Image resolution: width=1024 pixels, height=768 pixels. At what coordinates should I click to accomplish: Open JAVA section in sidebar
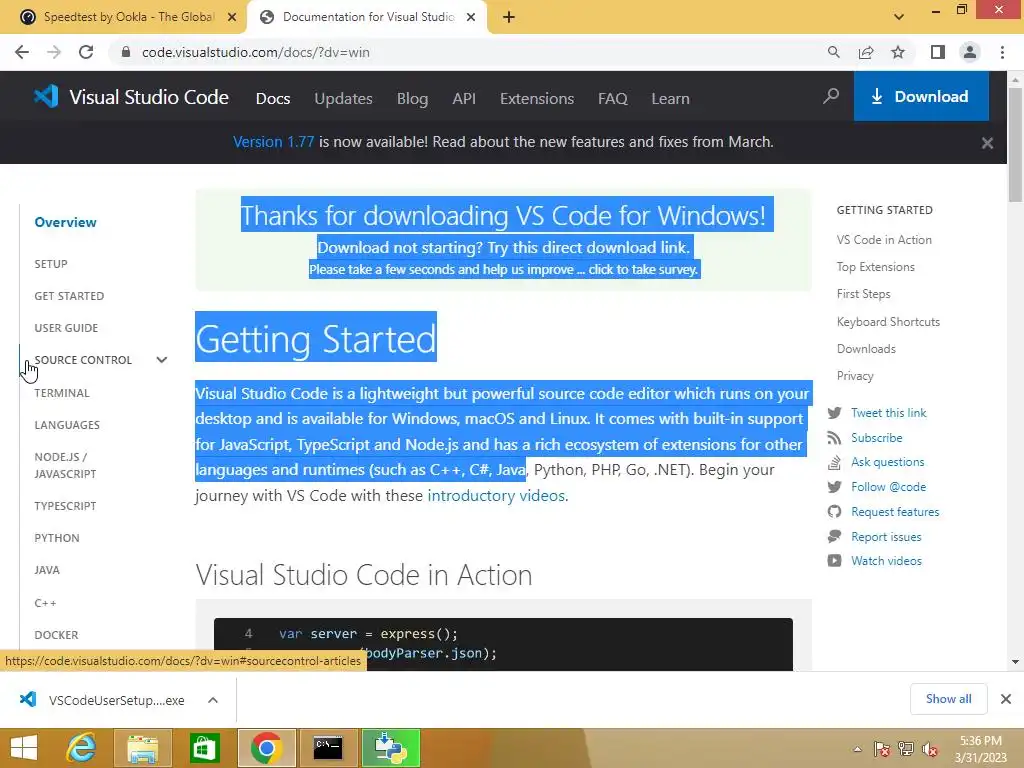(x=47, y=570)
